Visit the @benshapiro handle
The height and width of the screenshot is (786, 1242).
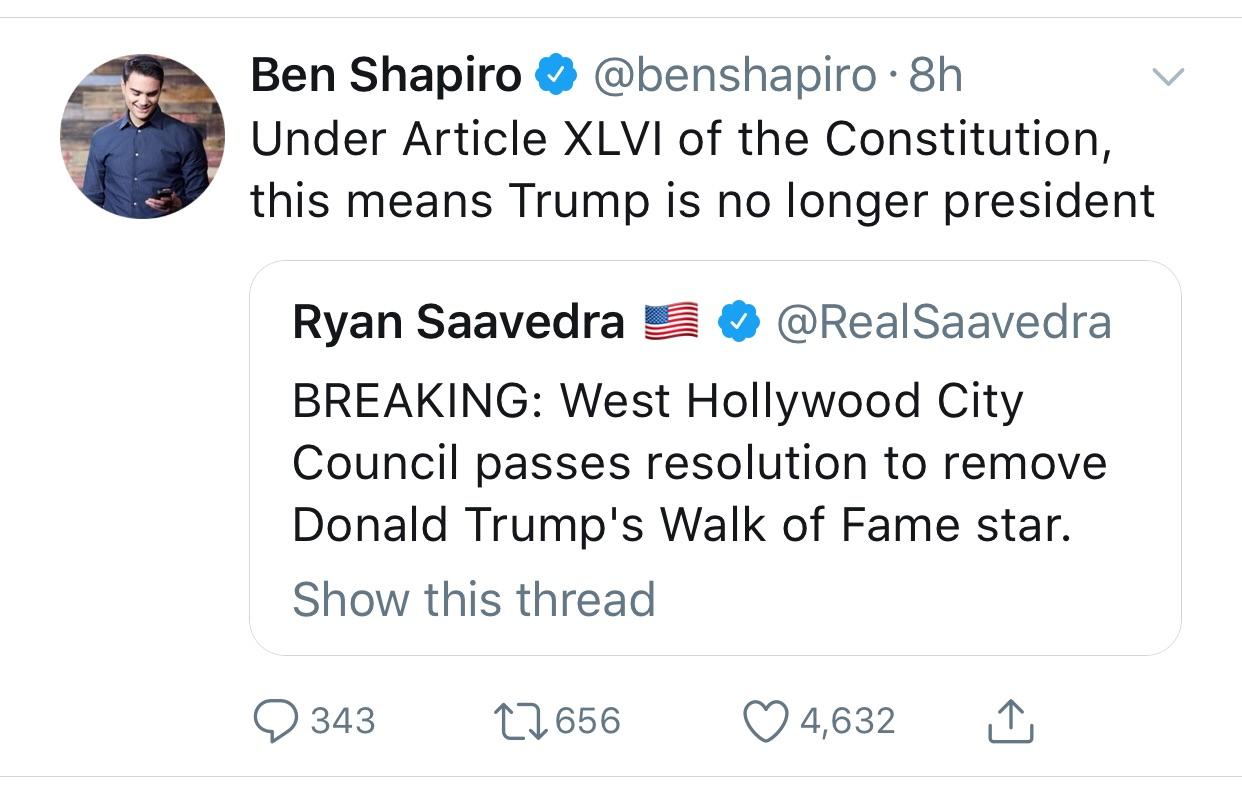(734, 76)
